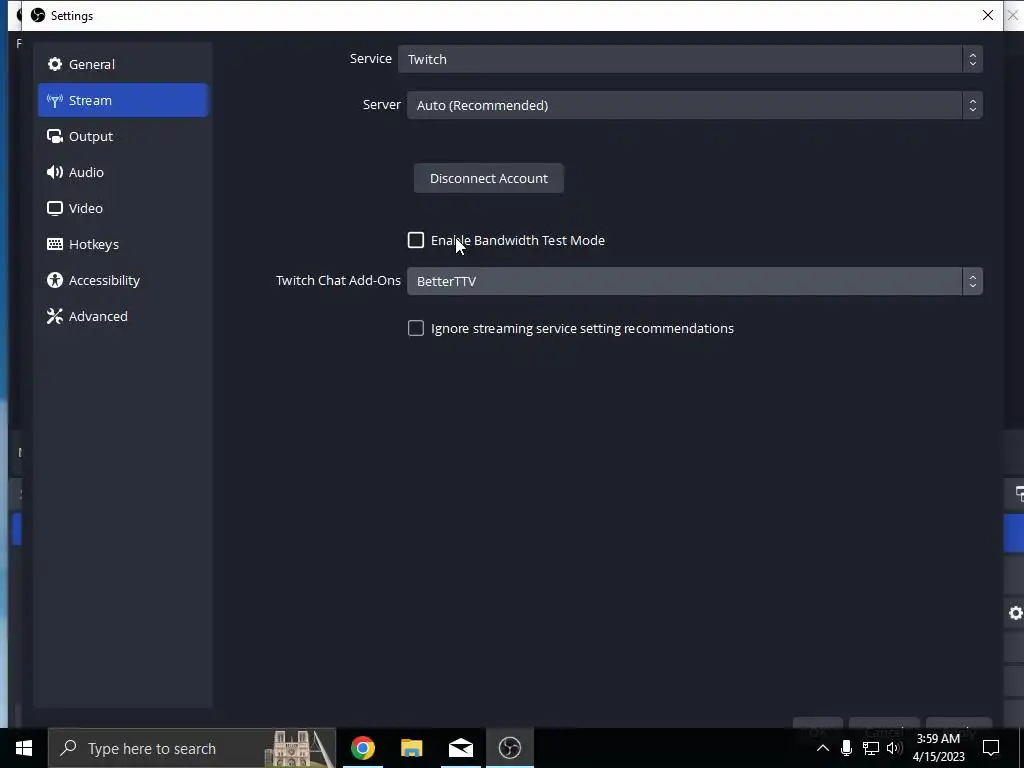Open the Windows Start menu

tap(24, 748)
